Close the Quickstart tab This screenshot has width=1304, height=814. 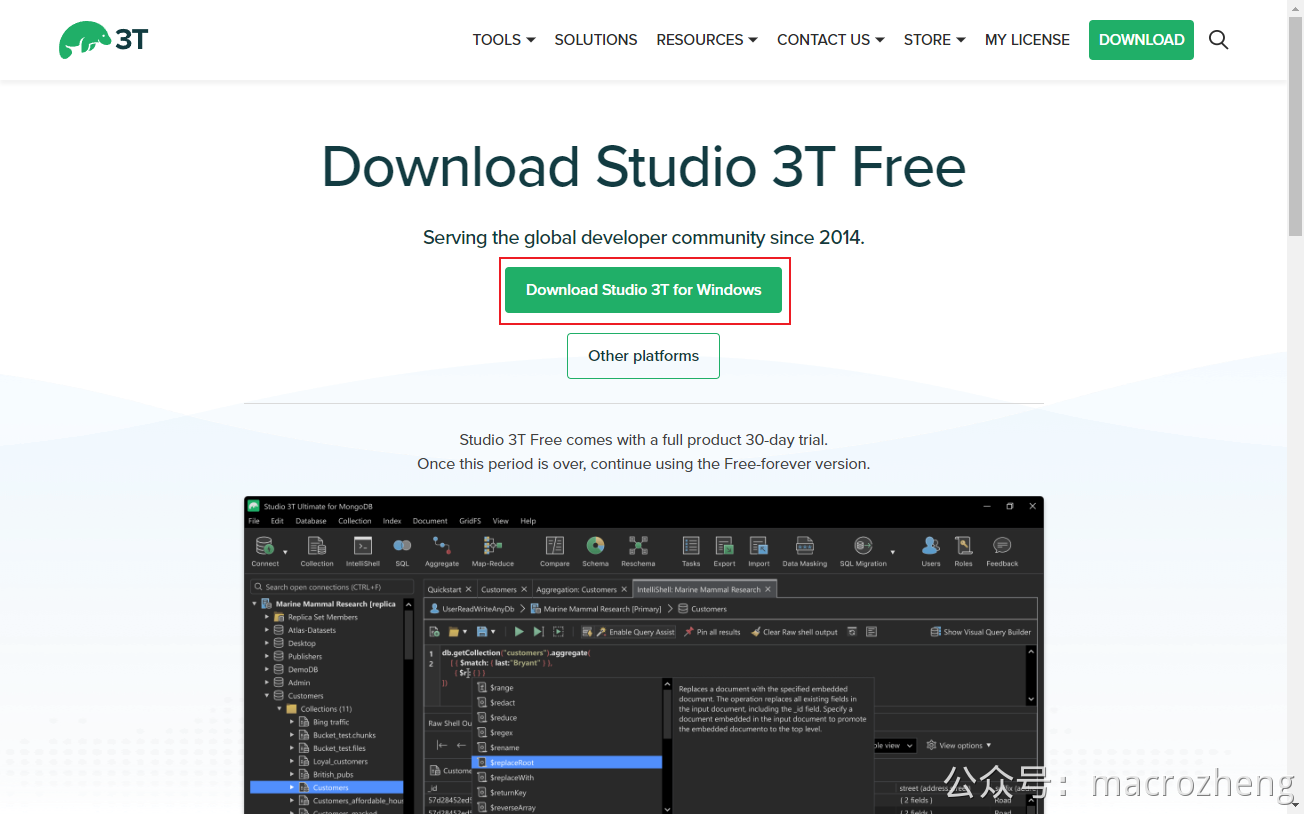click(468, 590)
